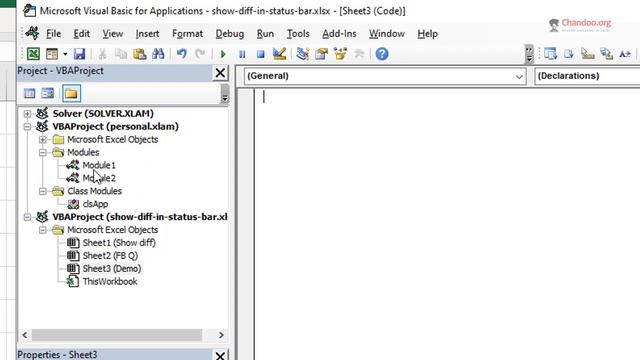640x360 pixels.
Task: Collapse show-diff Microsoft Excel Objects folder
Action: [42, 230]
